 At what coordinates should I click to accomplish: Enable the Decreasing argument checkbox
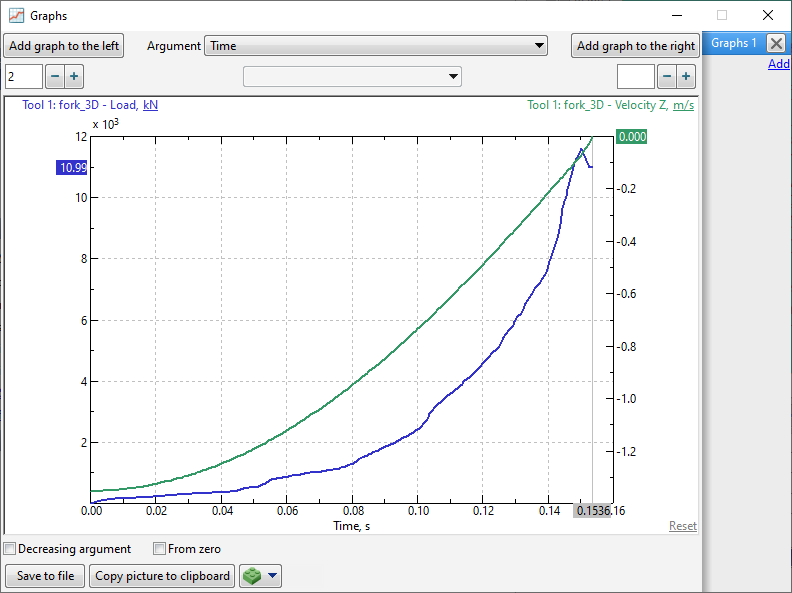[10, 549]
